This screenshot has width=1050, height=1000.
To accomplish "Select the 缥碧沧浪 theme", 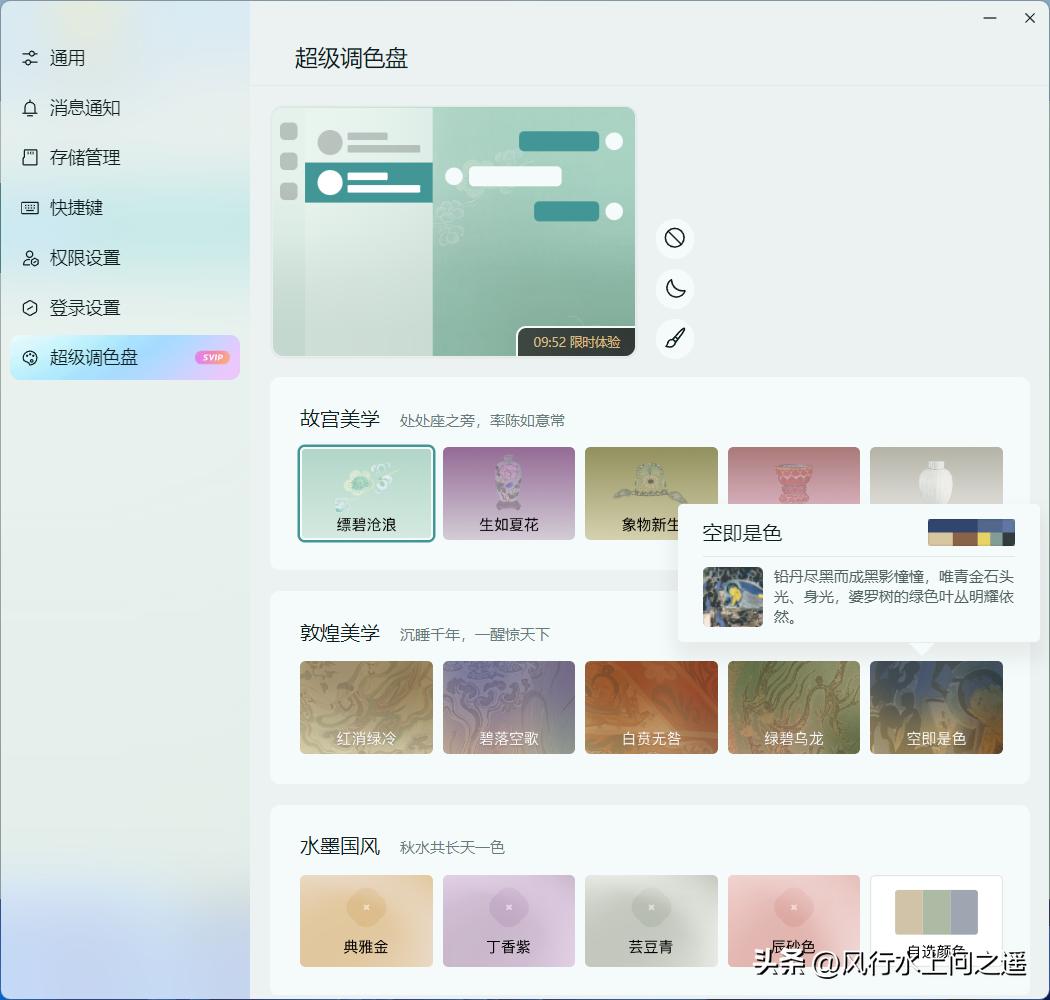I will (366, 493).
